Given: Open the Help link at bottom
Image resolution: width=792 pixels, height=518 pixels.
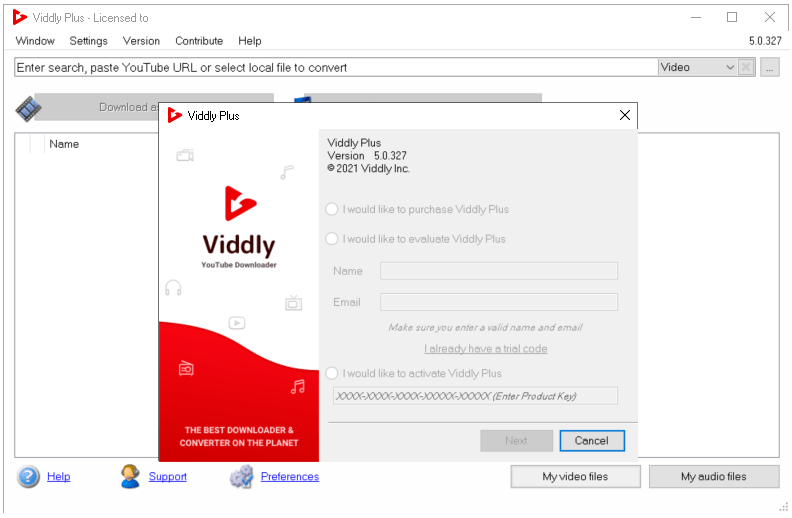Looking at the screenshot, I should click(59, 477).
